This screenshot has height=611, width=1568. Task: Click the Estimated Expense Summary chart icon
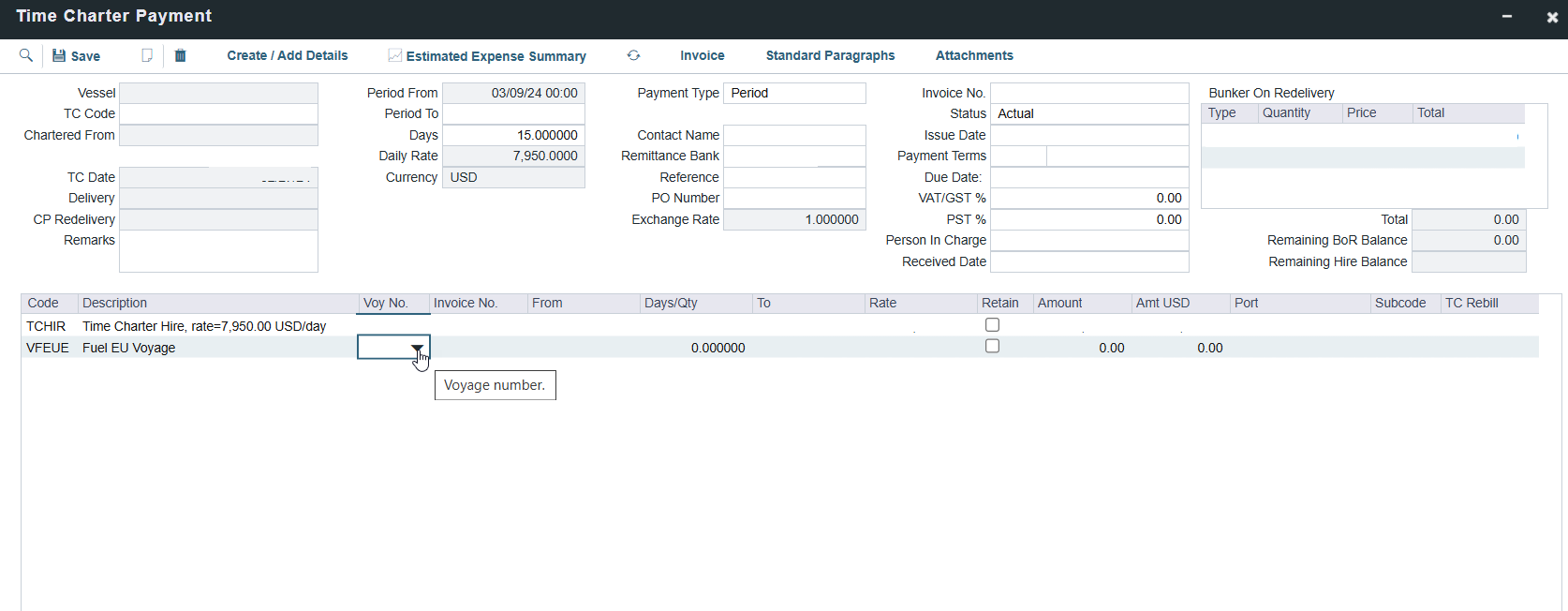pos(395,55)
